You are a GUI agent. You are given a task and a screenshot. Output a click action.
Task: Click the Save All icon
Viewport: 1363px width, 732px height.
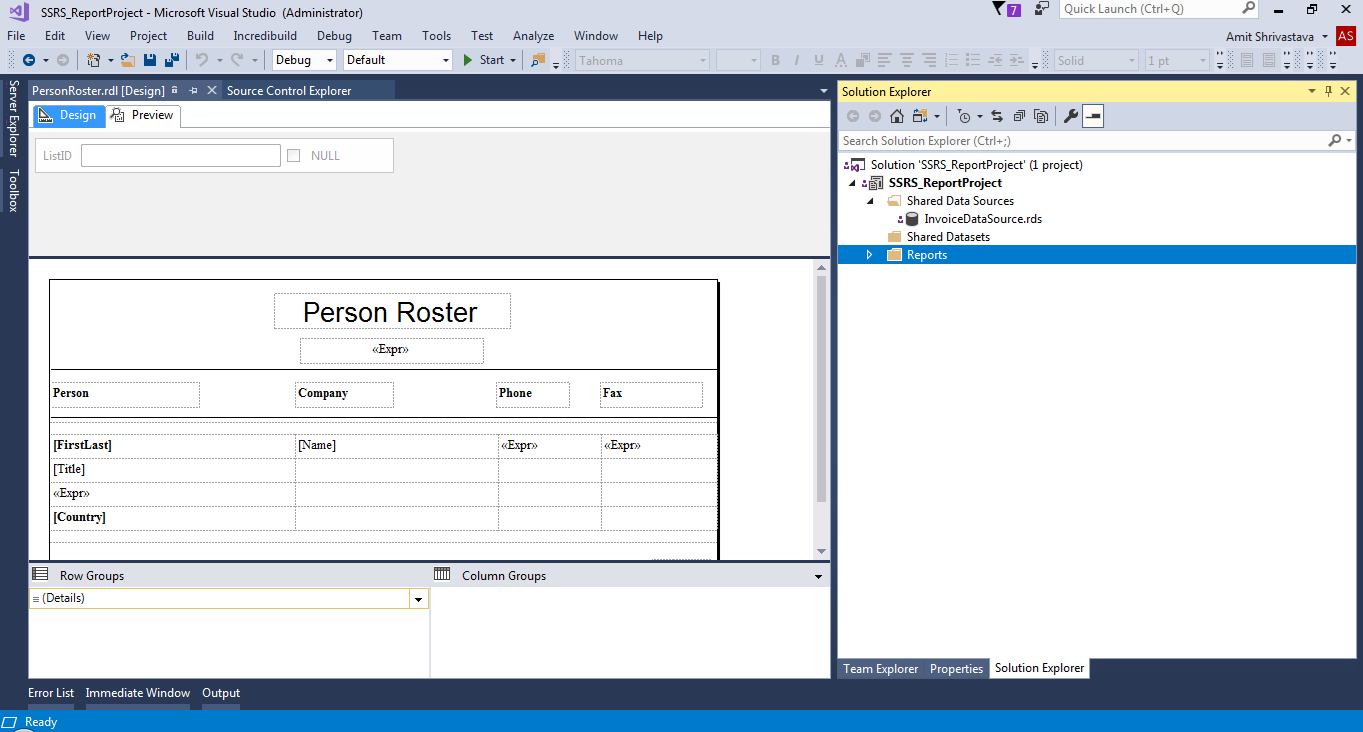point(172,60)
